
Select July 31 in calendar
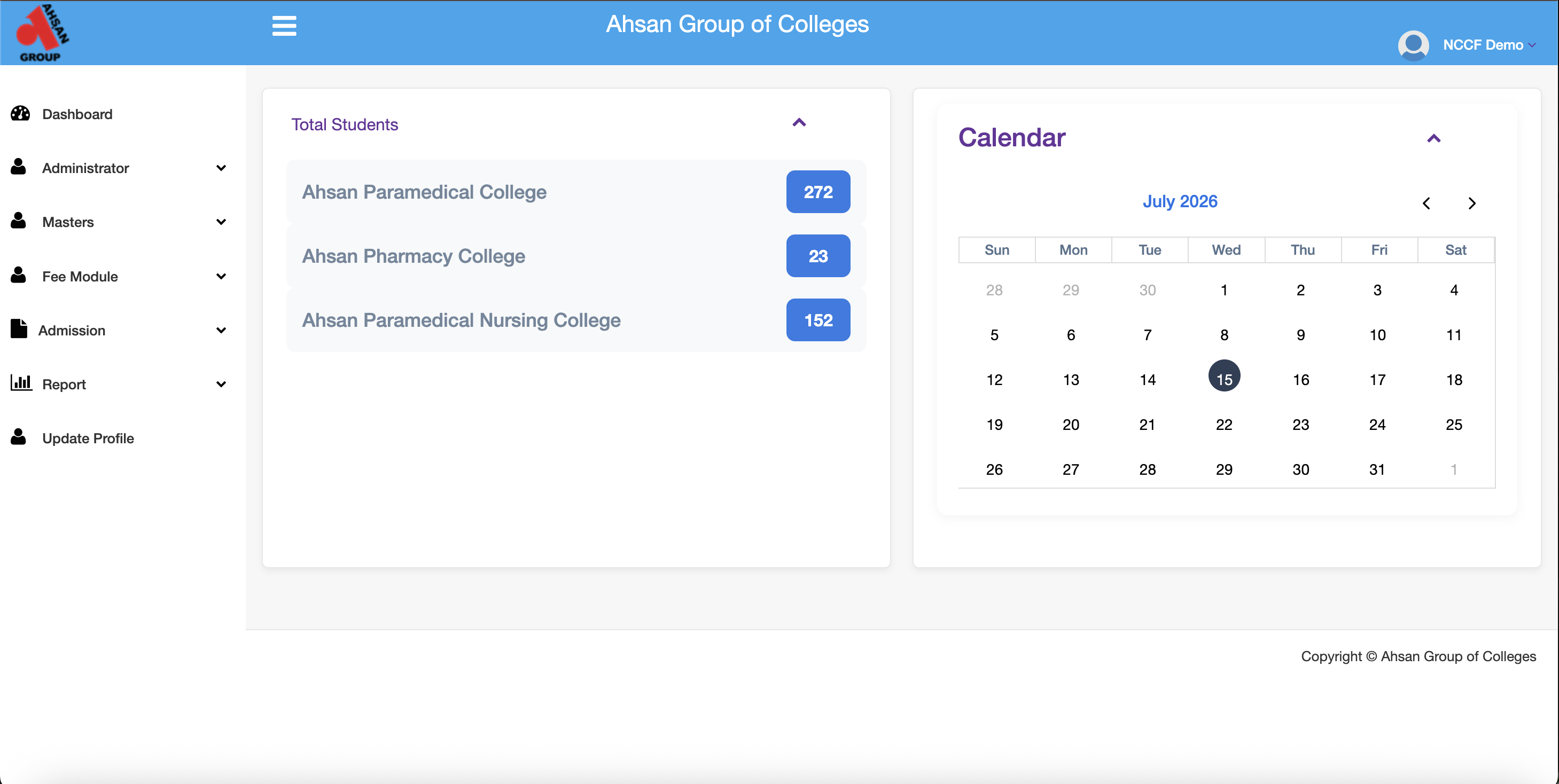point(1377,470)
